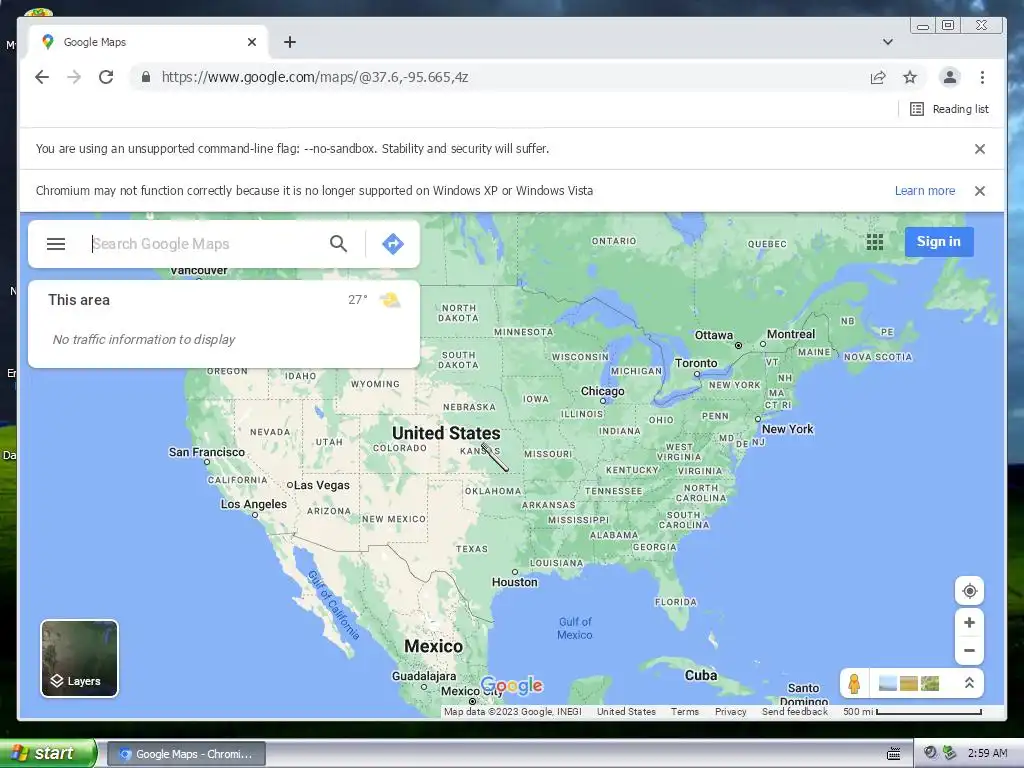The width and height of the screenshot is (1024, 768).
Task: Open the tab search dropdown arrow
Action: click(x=888, y=42)
